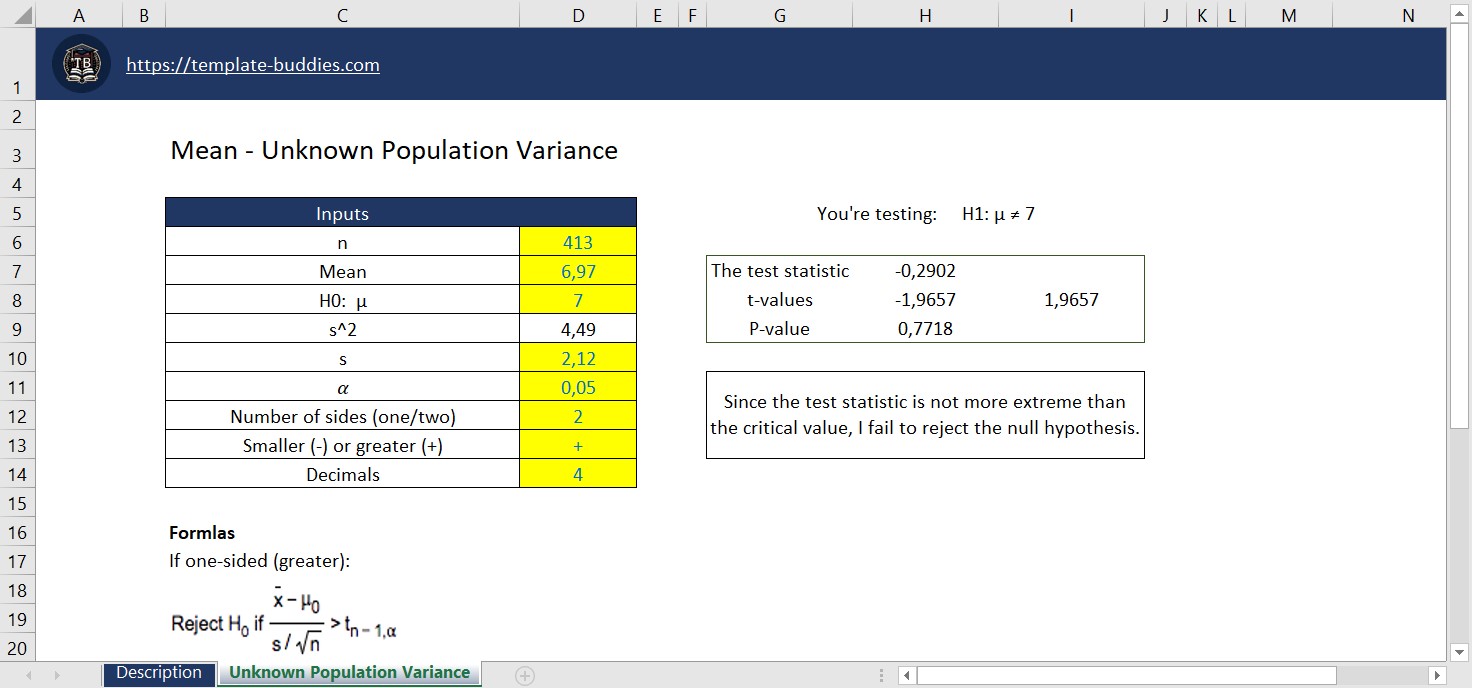Click row 9 header for s^2
This screenshot has width=1472, height=688.
pyautogui.click(x=18, y=329)
